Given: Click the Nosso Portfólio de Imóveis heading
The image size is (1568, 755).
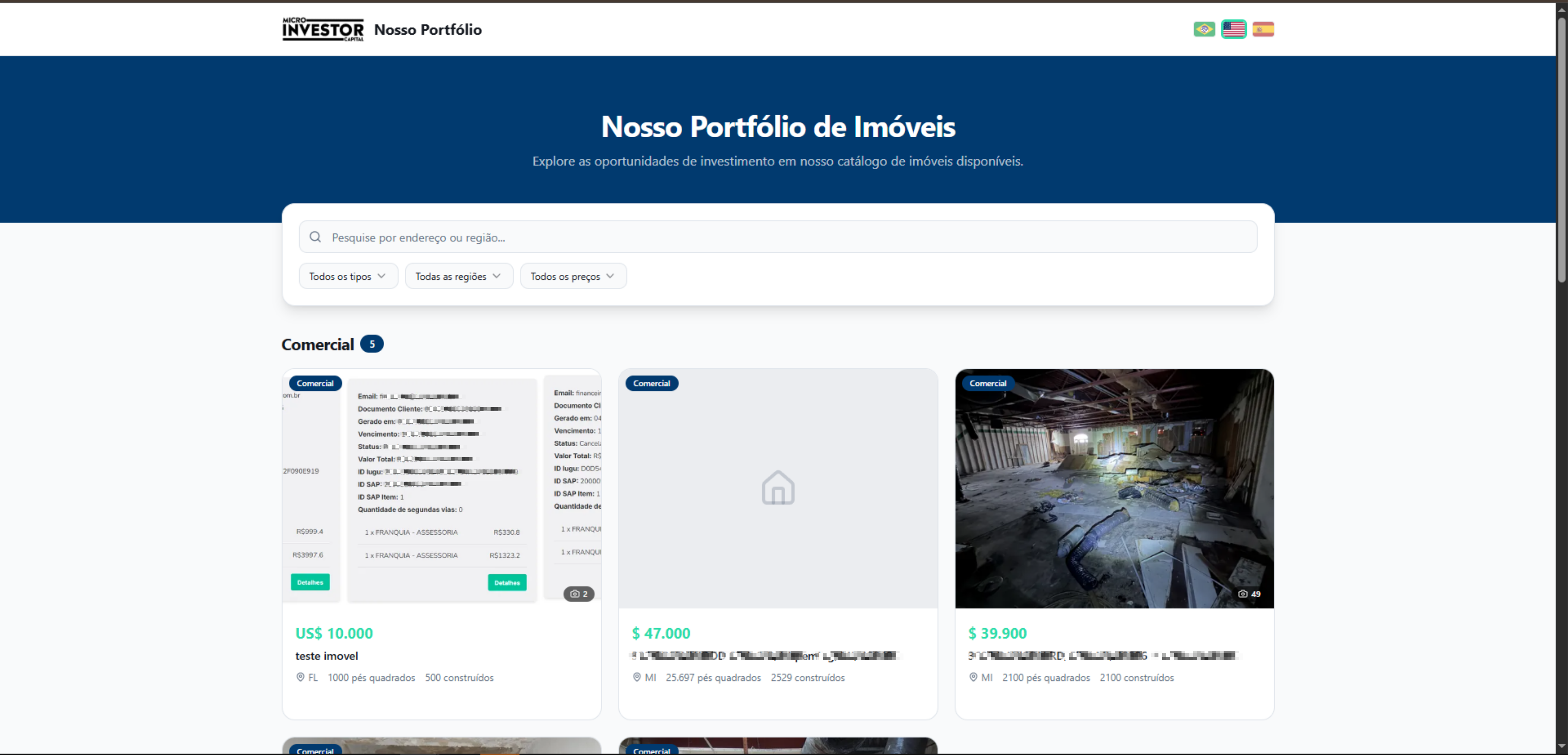Looking at the screenshot, I should [778, 127].
